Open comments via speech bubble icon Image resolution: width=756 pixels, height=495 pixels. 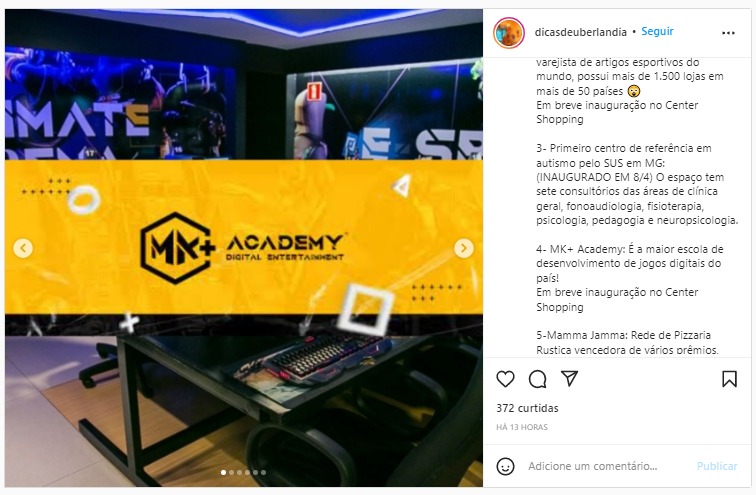[537, 379]
